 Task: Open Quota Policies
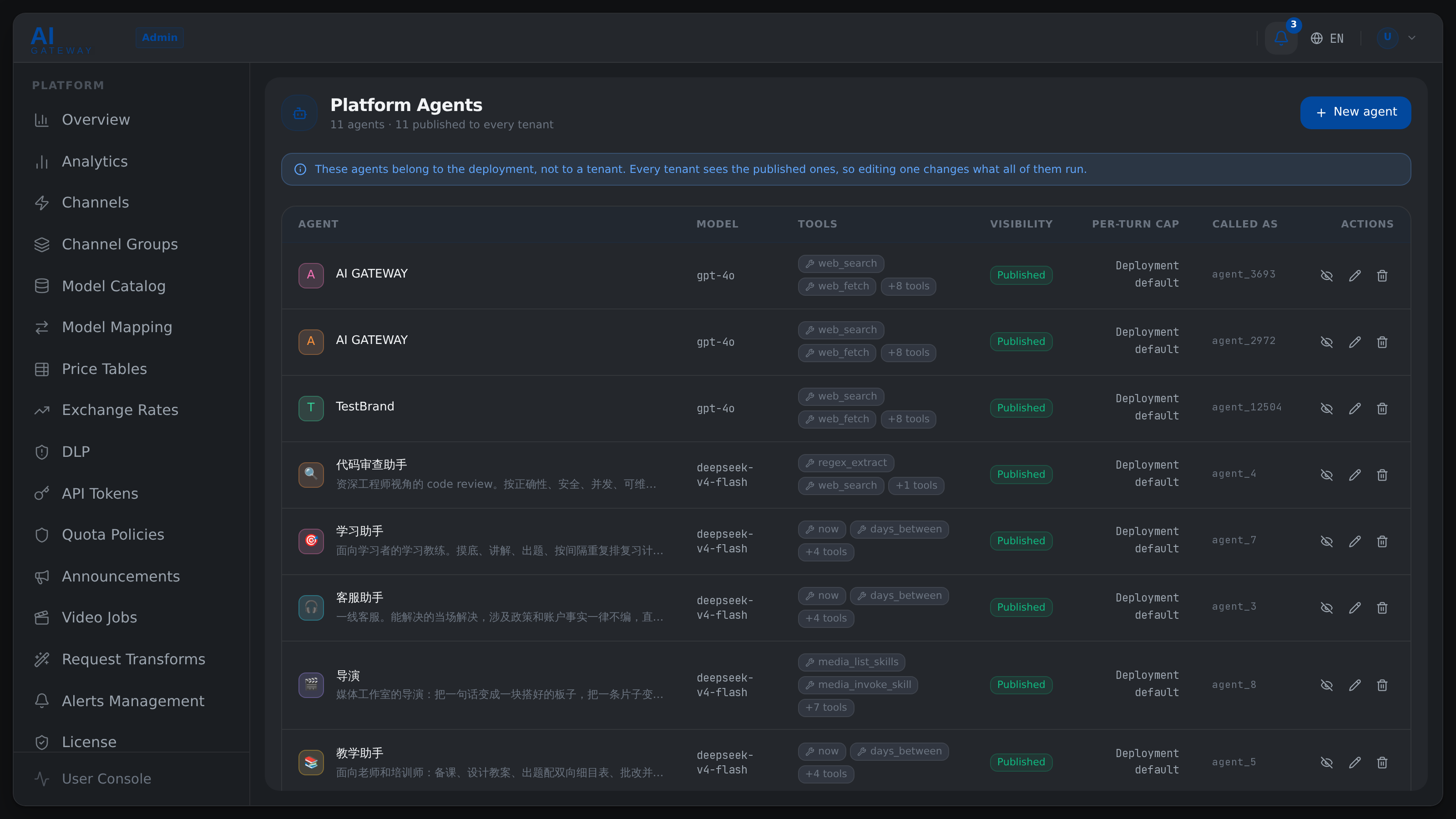(131, 535)
